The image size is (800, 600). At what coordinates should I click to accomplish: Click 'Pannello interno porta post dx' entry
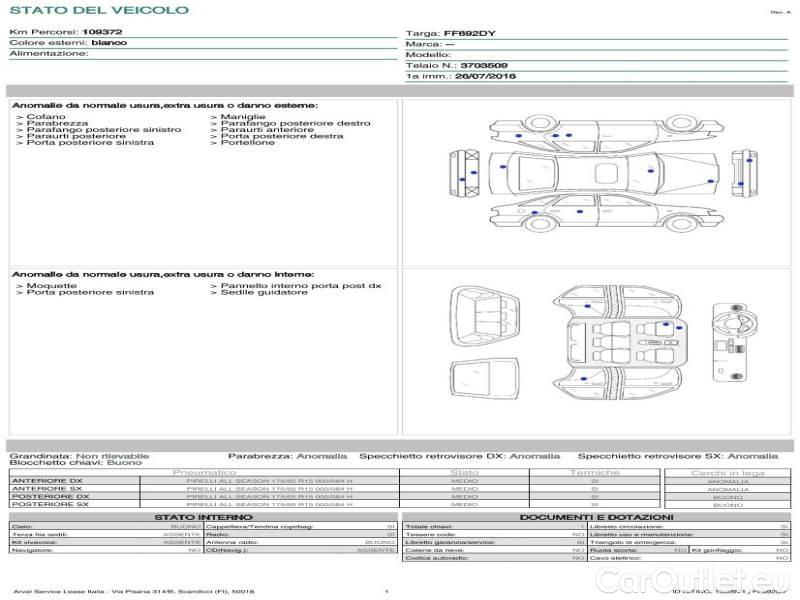point(301,286)
